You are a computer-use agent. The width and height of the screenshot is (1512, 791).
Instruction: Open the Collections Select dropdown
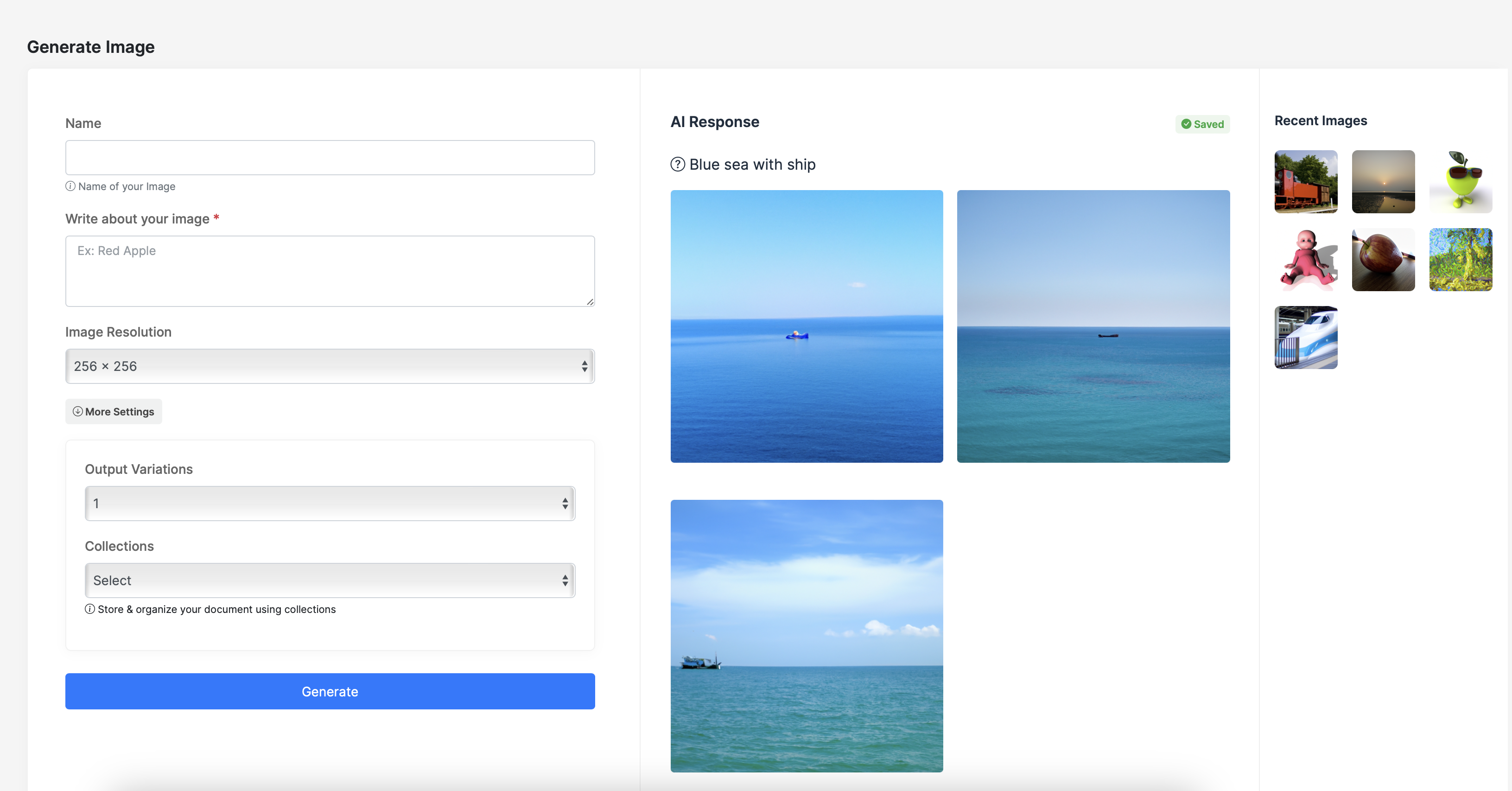[x=330, y=580]
